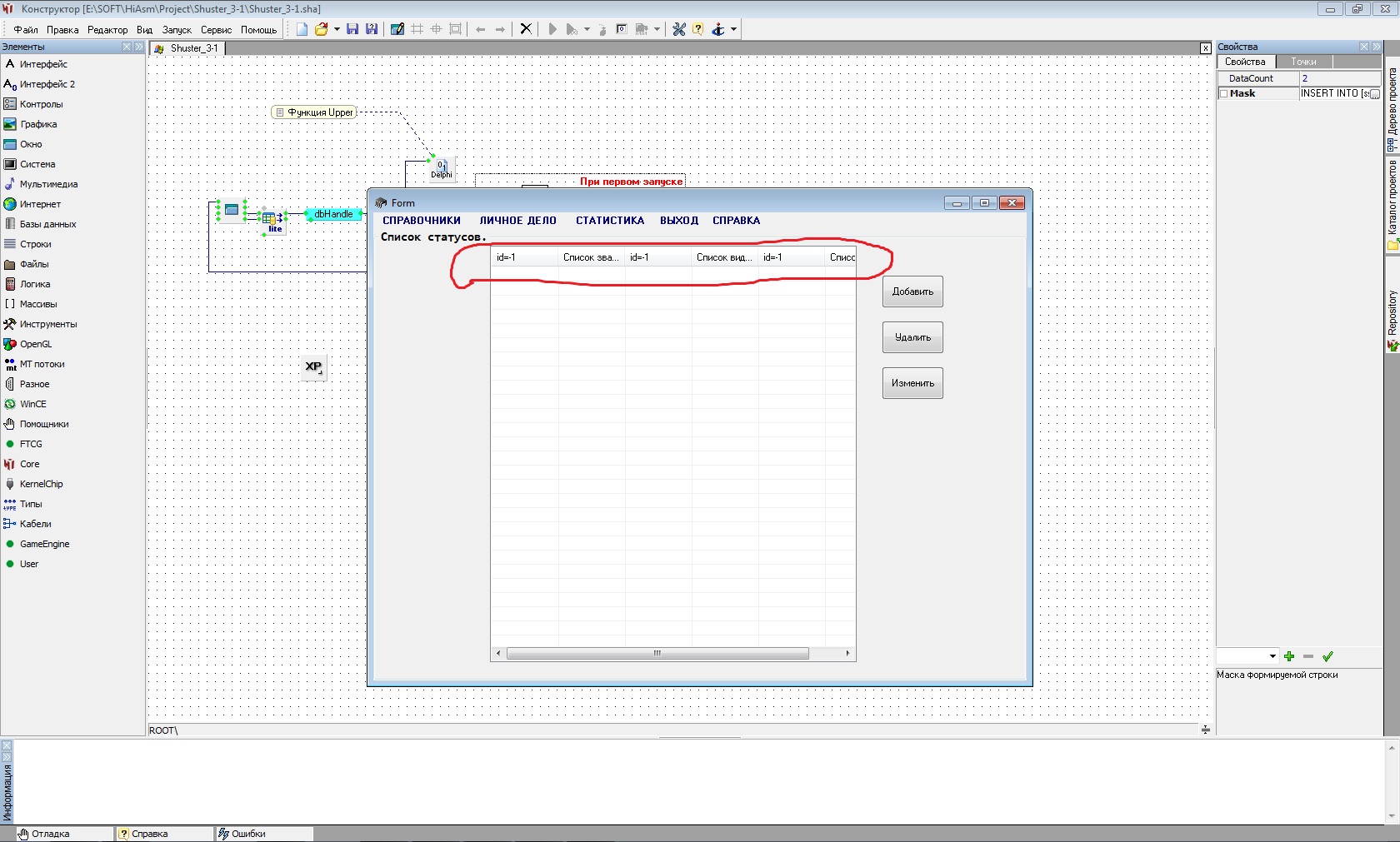Click the delete X toolbar icon
This screenshot has height=842, width=1400.
pos(526,29)
